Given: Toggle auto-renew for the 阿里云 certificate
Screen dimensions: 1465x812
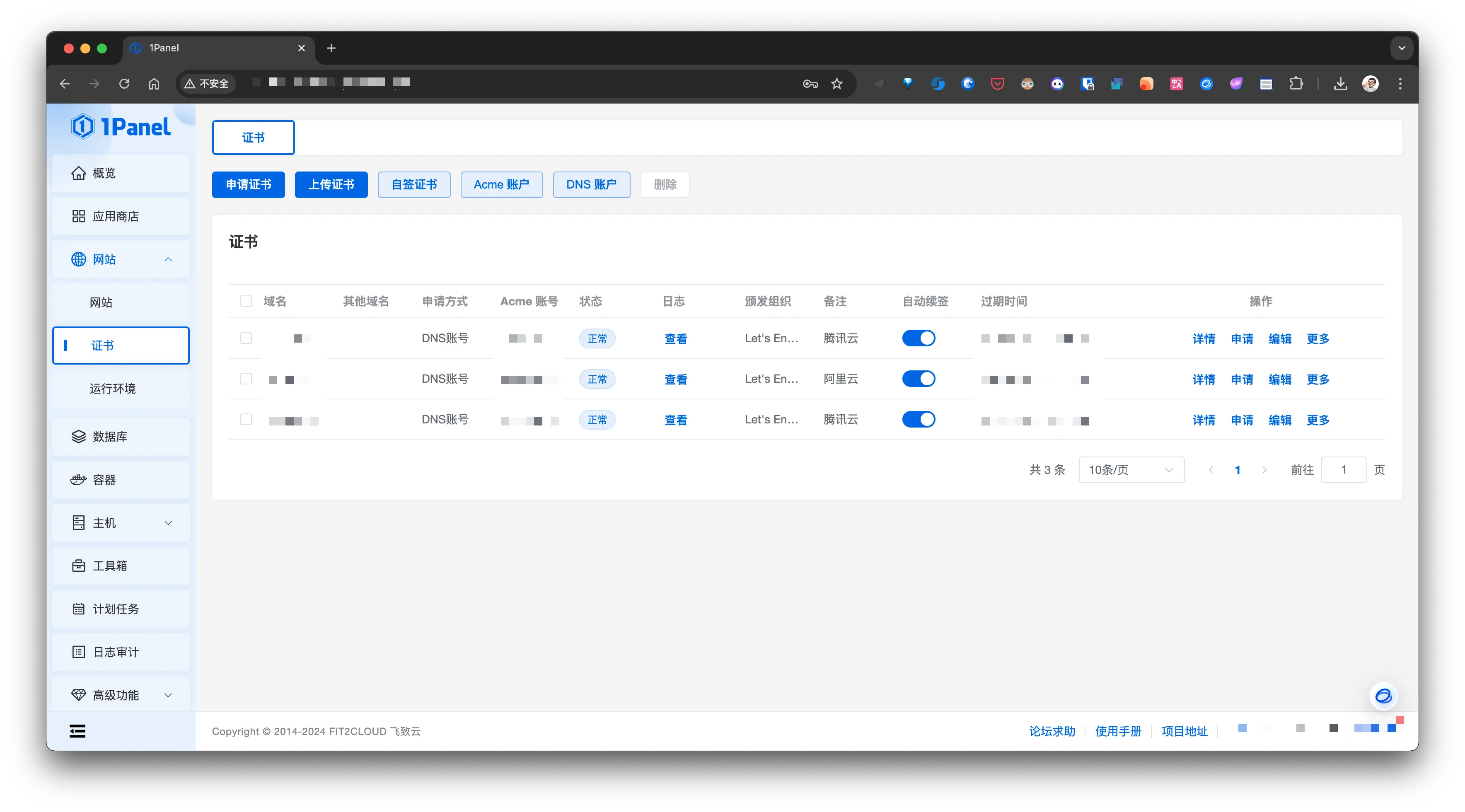Looking at the screenshot, I should click(x=918, y=379).
